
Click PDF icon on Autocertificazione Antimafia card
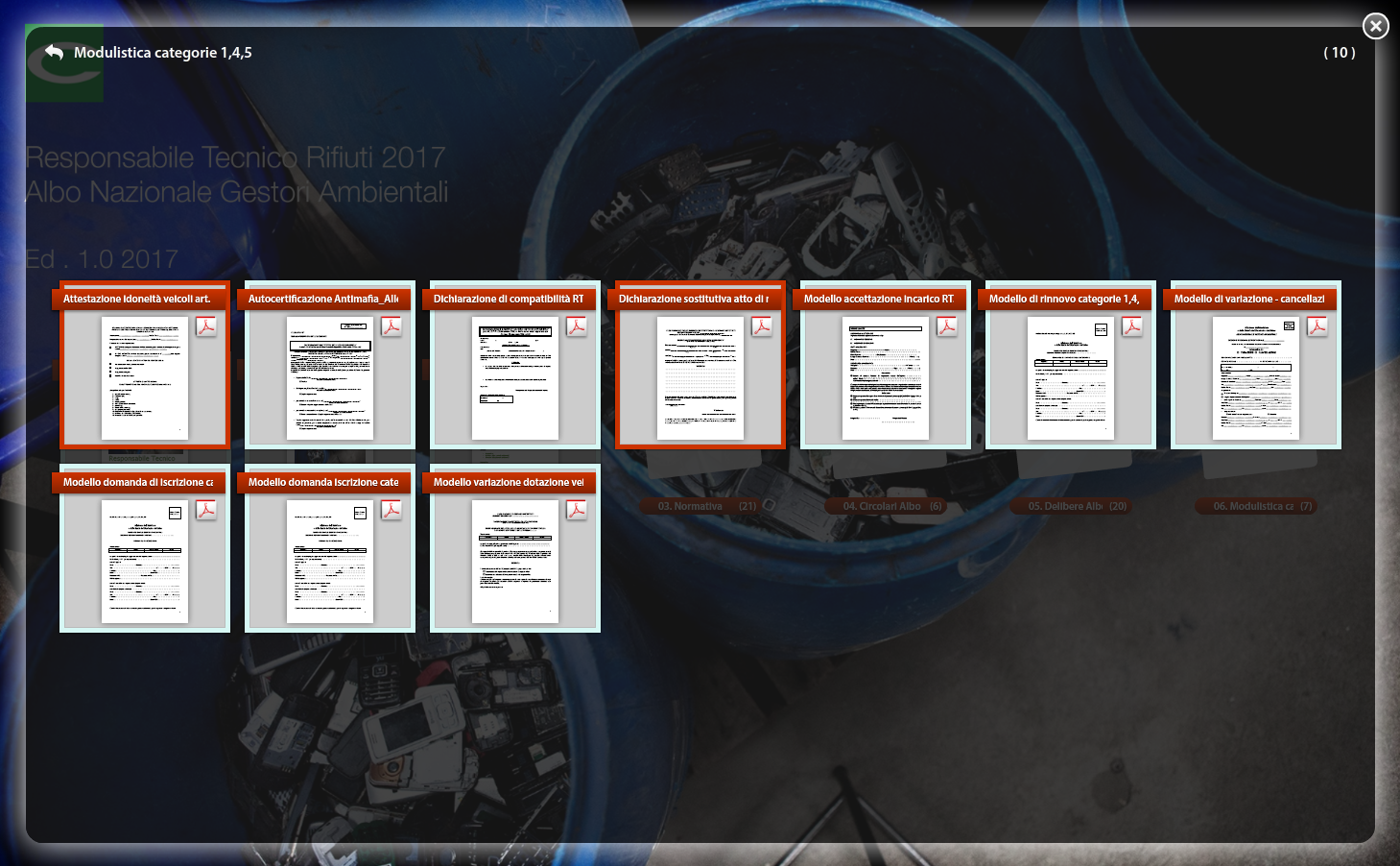tap(392, 326)
